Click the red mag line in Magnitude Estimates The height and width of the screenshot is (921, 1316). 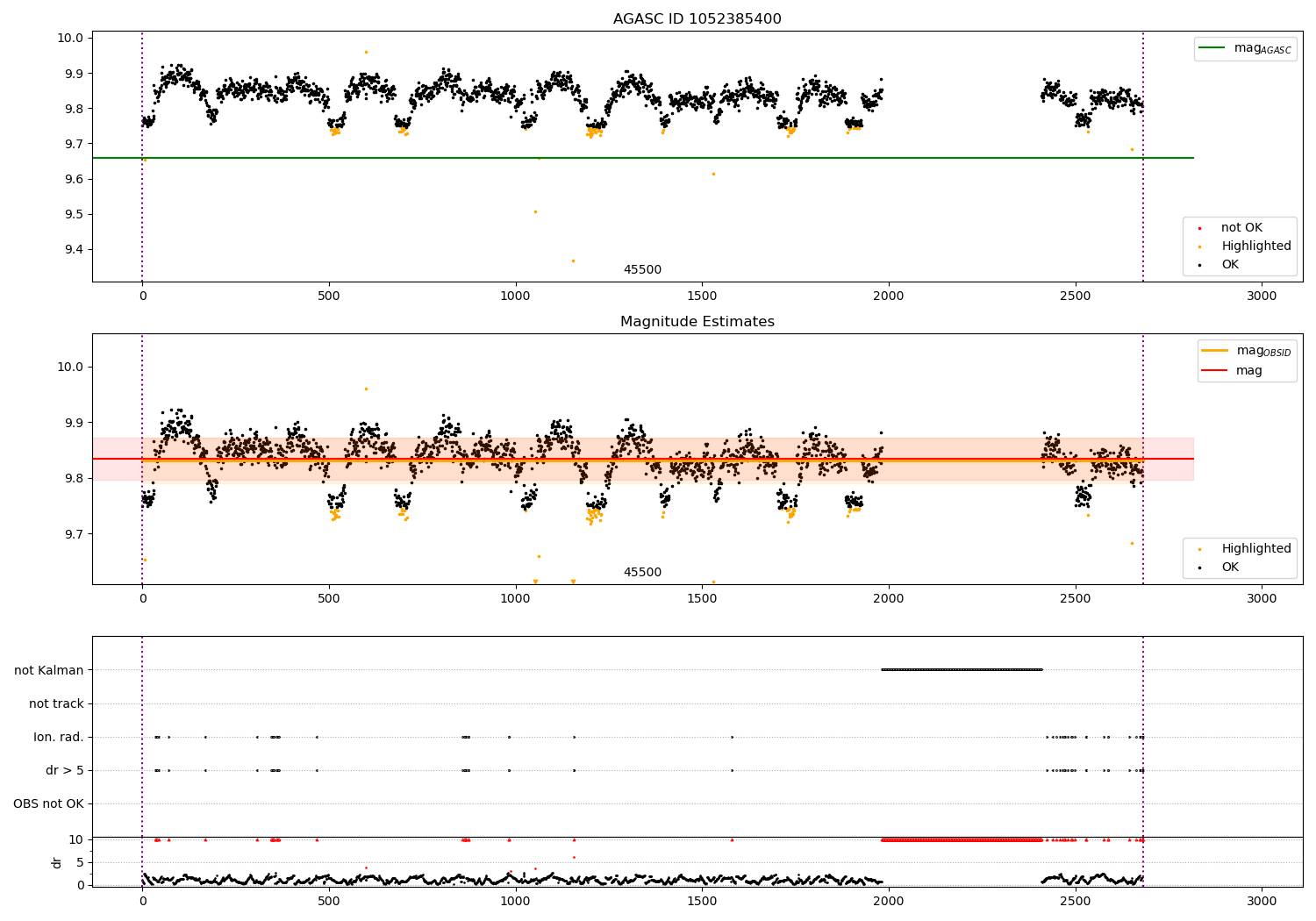642,459
